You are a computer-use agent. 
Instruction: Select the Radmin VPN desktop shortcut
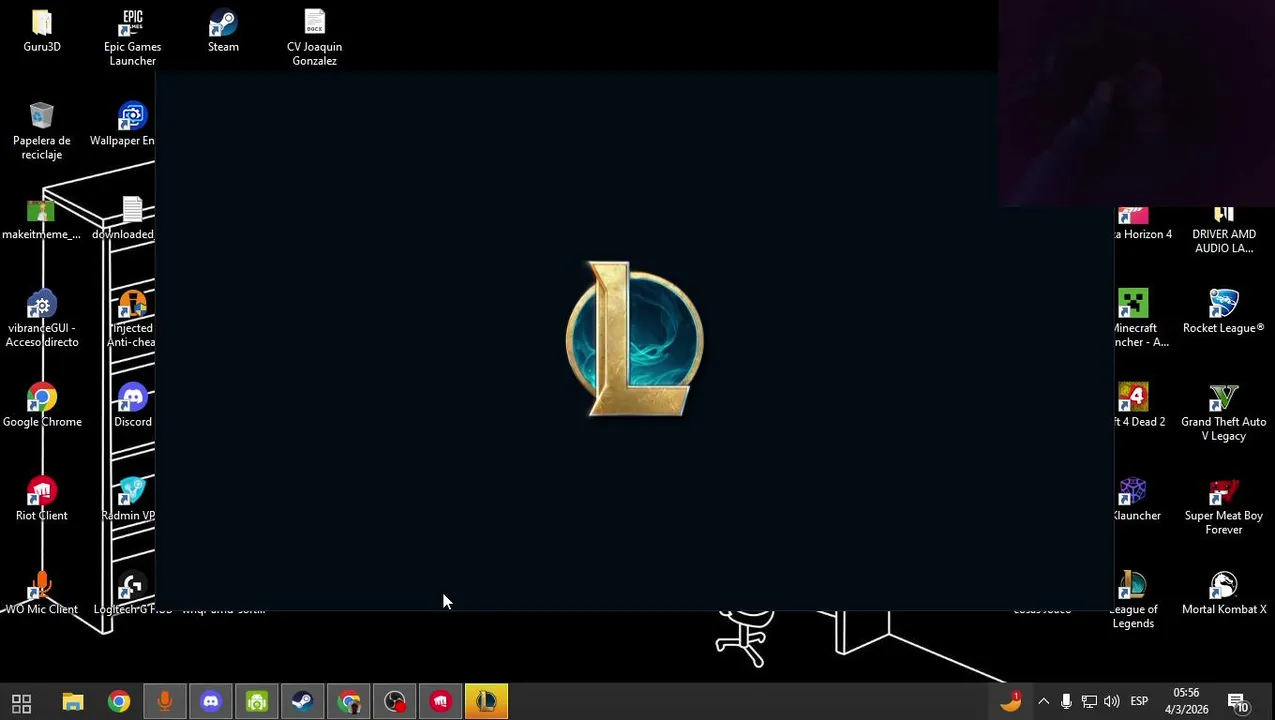(x=129, y=500)
